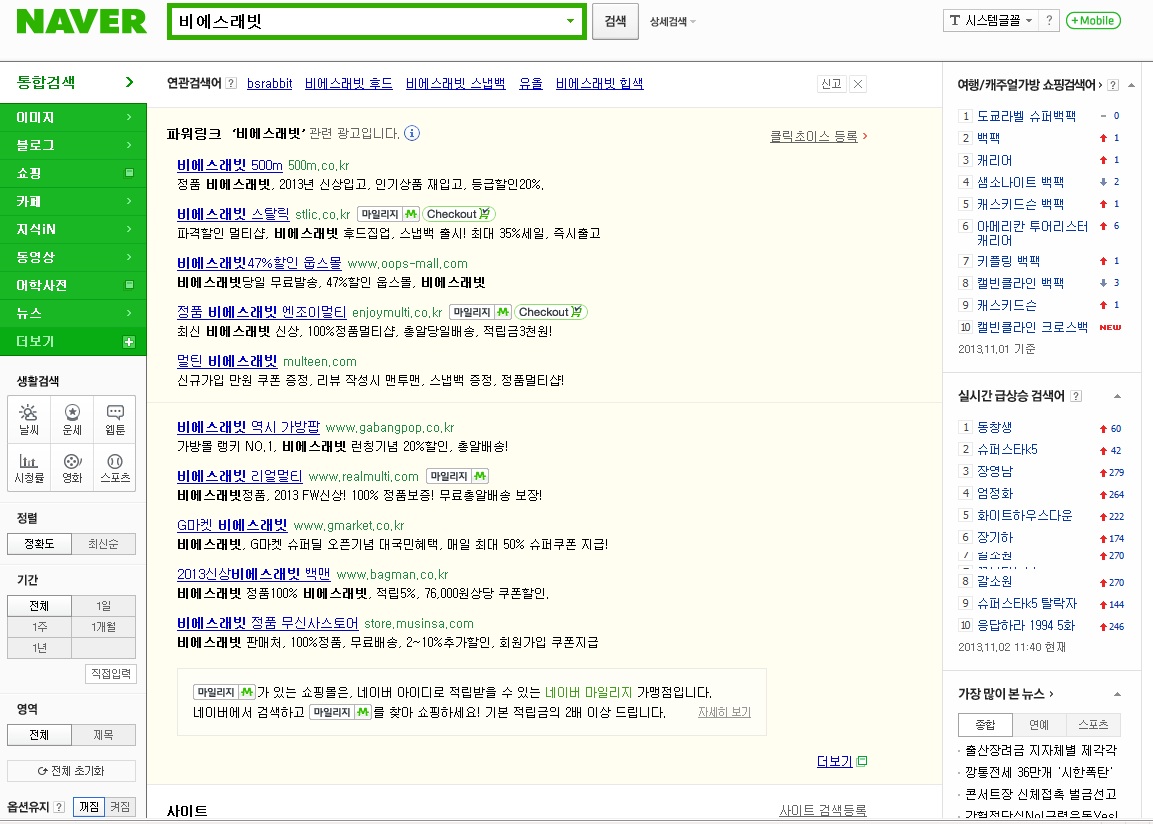The height and width of the screenshot is (824, 1153).
Task: Click the plus icon on 더보기 sidebar item
Action: (129, 342)
